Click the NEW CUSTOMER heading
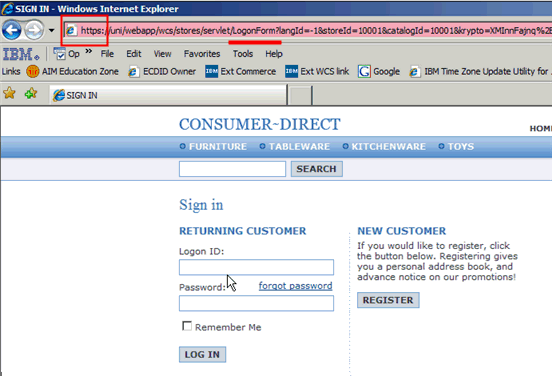This screenshot has width=552, height=376. click(x=402, y=231)
